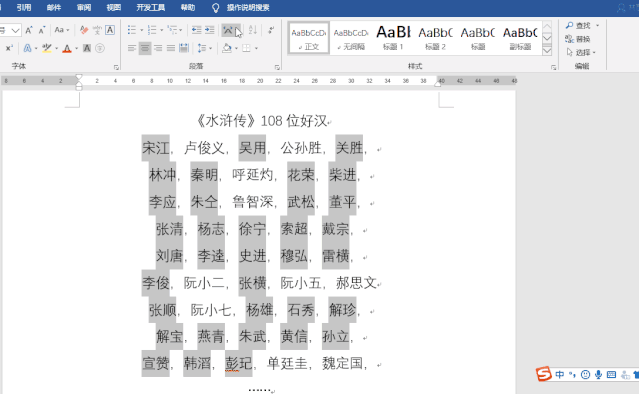Viewport: 639px width, 394px height.
Task: Click the bulleted list icon
Action: click(x=132, y=30)
